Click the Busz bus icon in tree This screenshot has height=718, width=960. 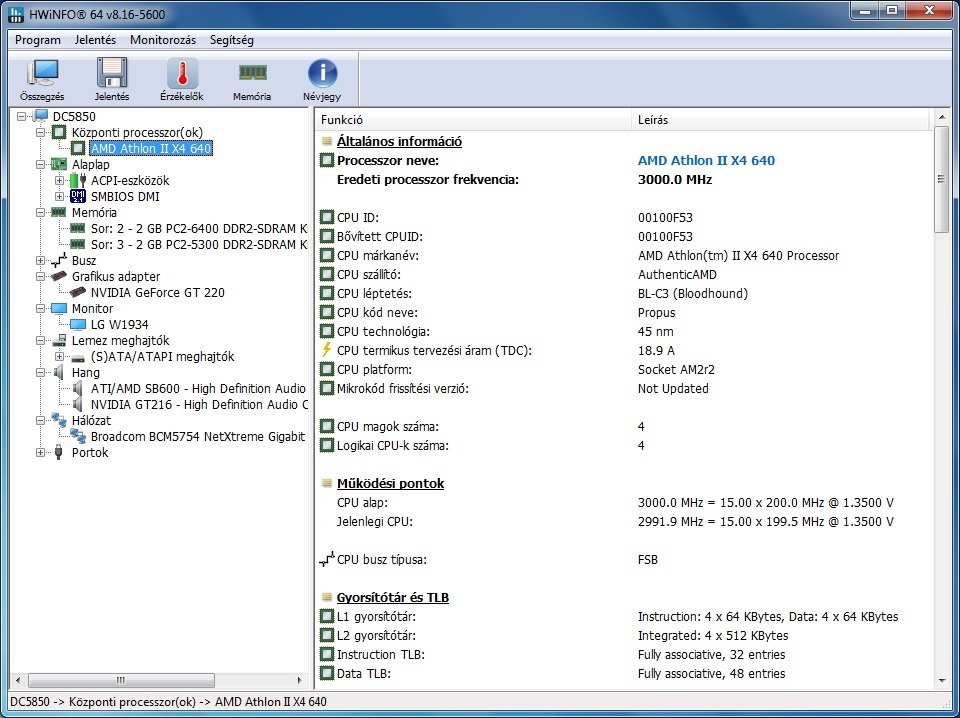point(59,260)
